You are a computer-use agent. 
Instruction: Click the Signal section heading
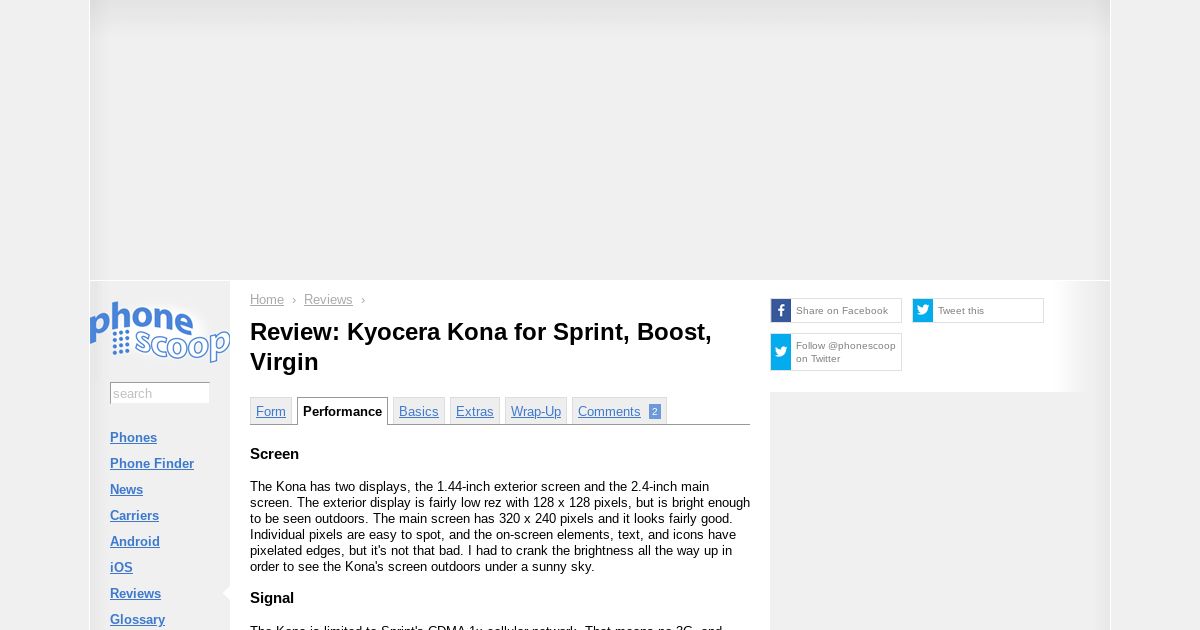[x=272, y=598]
